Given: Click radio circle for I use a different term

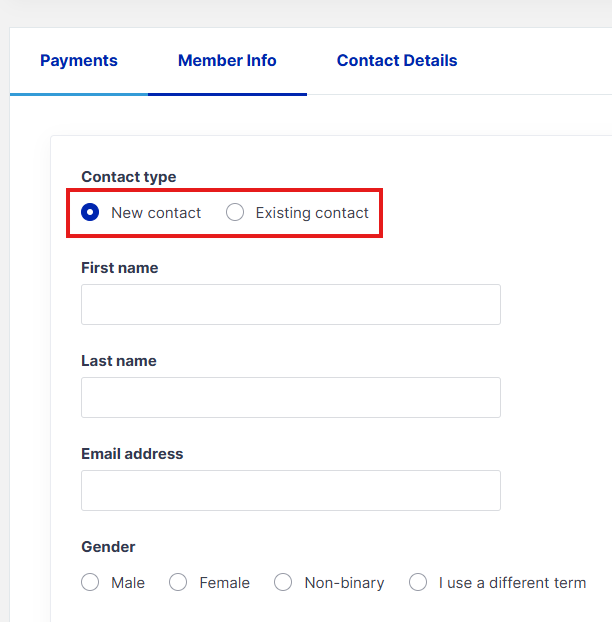Looking at the screenshot, I should tap(418, 582).
